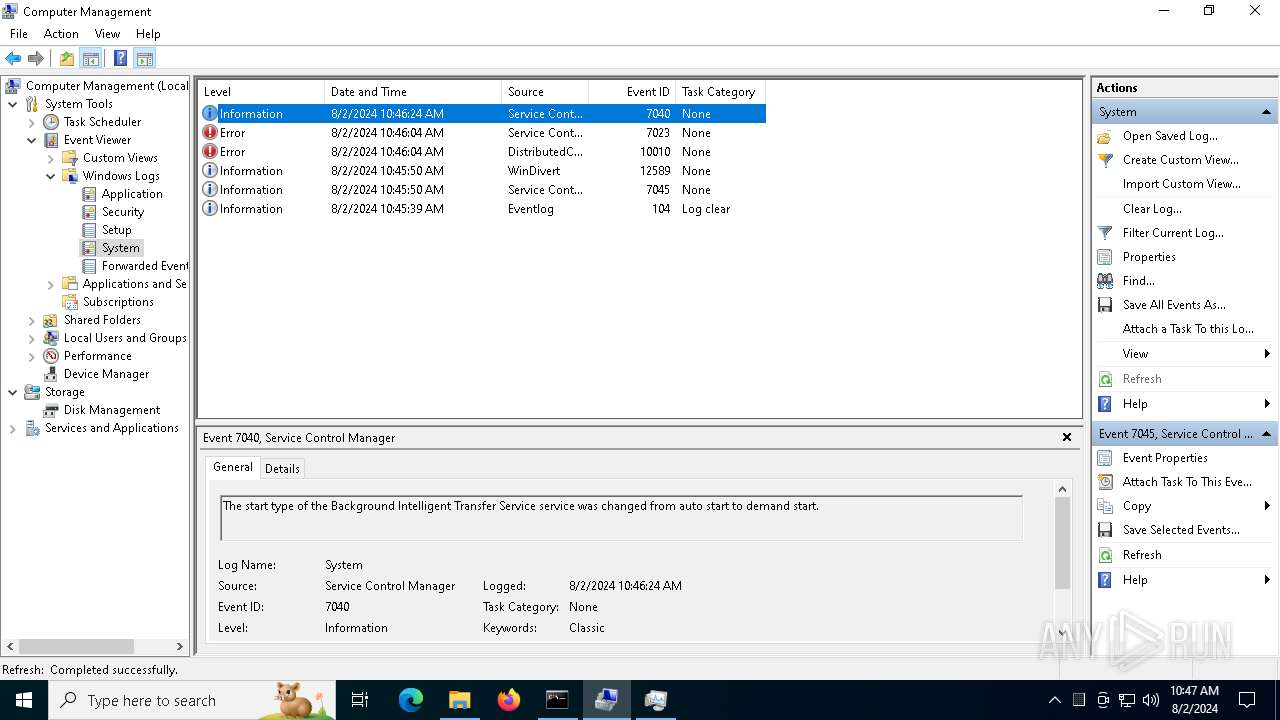Switch to the General tab
This screenshot has width=1280, height=720.
pos(232,467)
